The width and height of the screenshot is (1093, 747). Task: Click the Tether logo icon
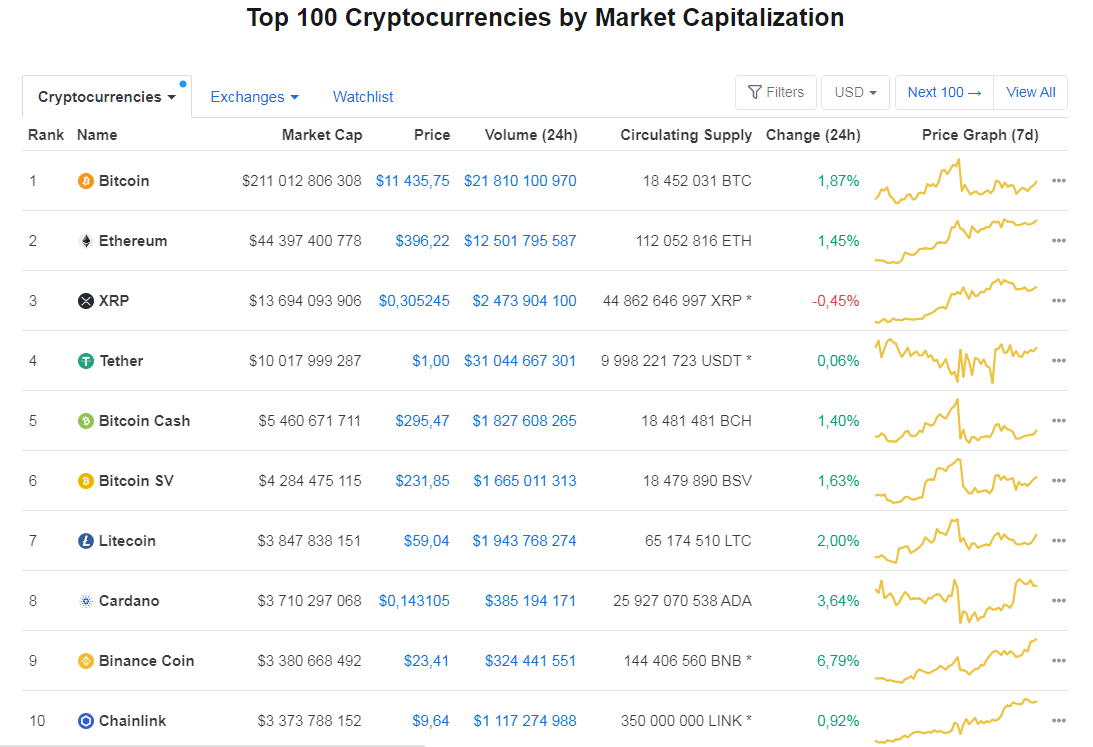point(86,361)
